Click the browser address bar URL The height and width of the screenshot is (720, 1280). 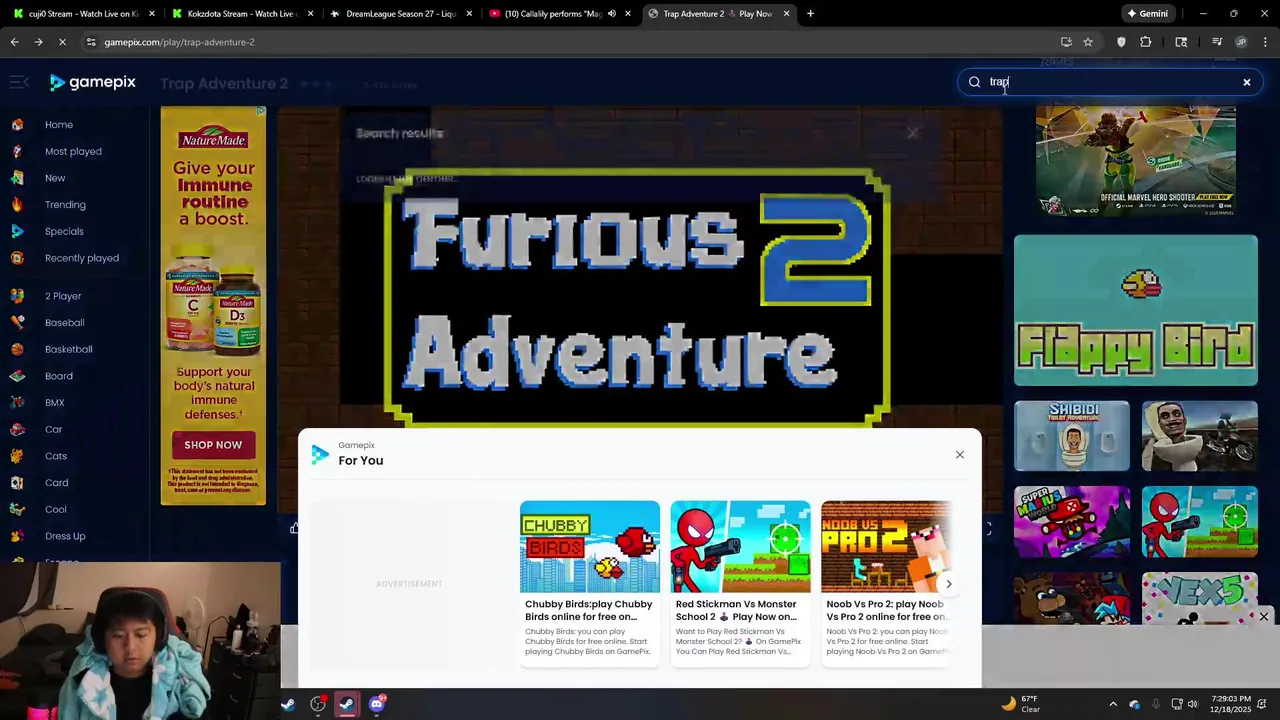(x=180, y=42)
